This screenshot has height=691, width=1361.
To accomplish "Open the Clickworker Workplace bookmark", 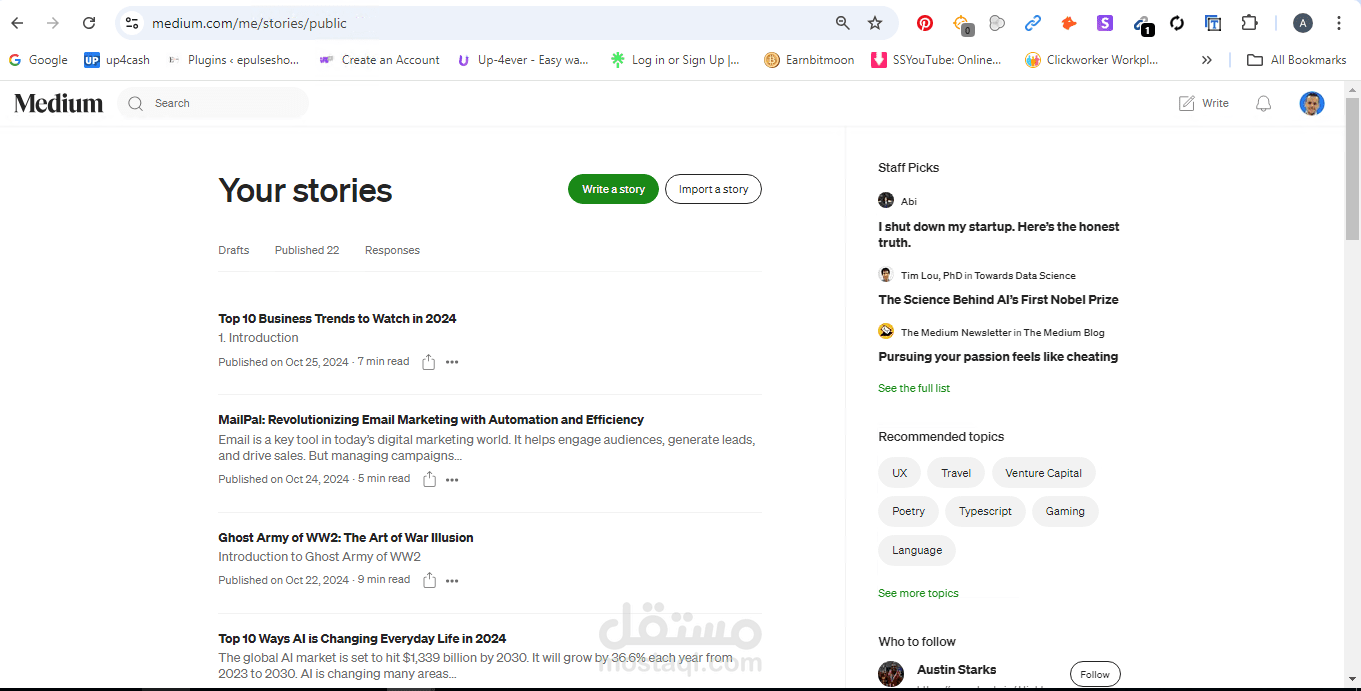I will tap(1092, 60).
